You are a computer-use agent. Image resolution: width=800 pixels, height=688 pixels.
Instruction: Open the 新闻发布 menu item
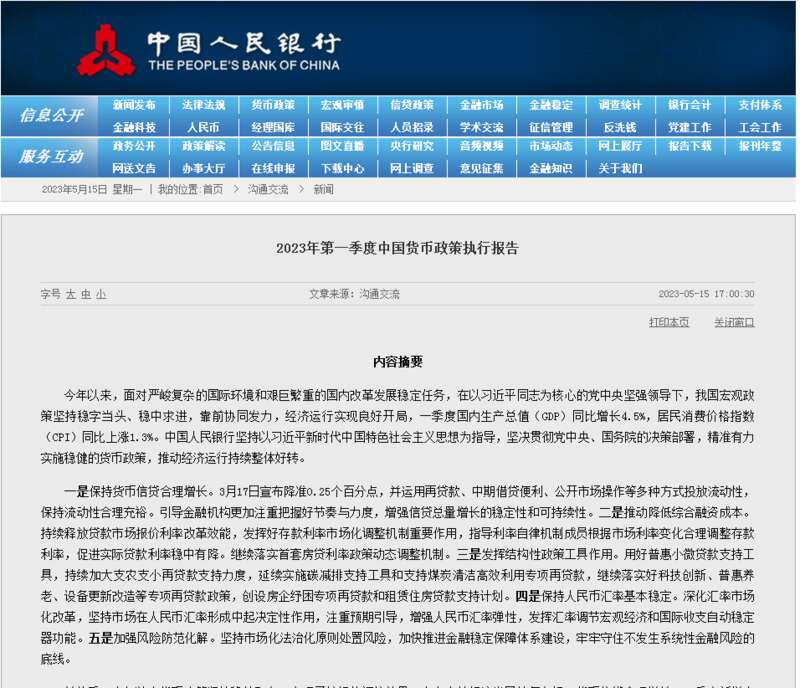[134, 105]
